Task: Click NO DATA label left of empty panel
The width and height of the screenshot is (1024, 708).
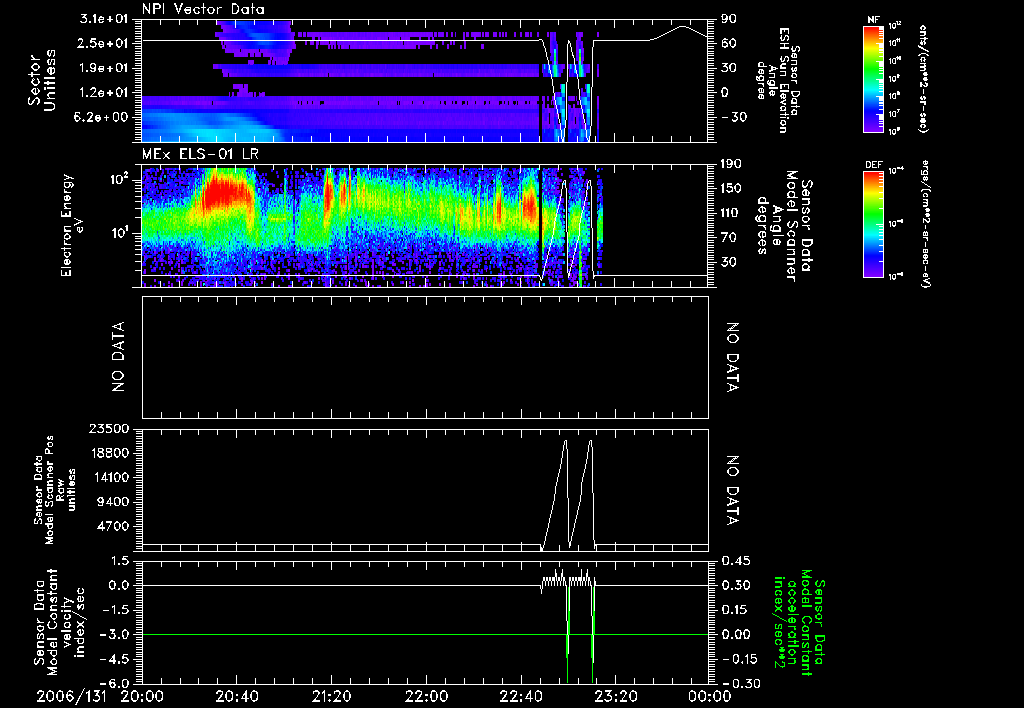Action: click(x=118, y=357)
